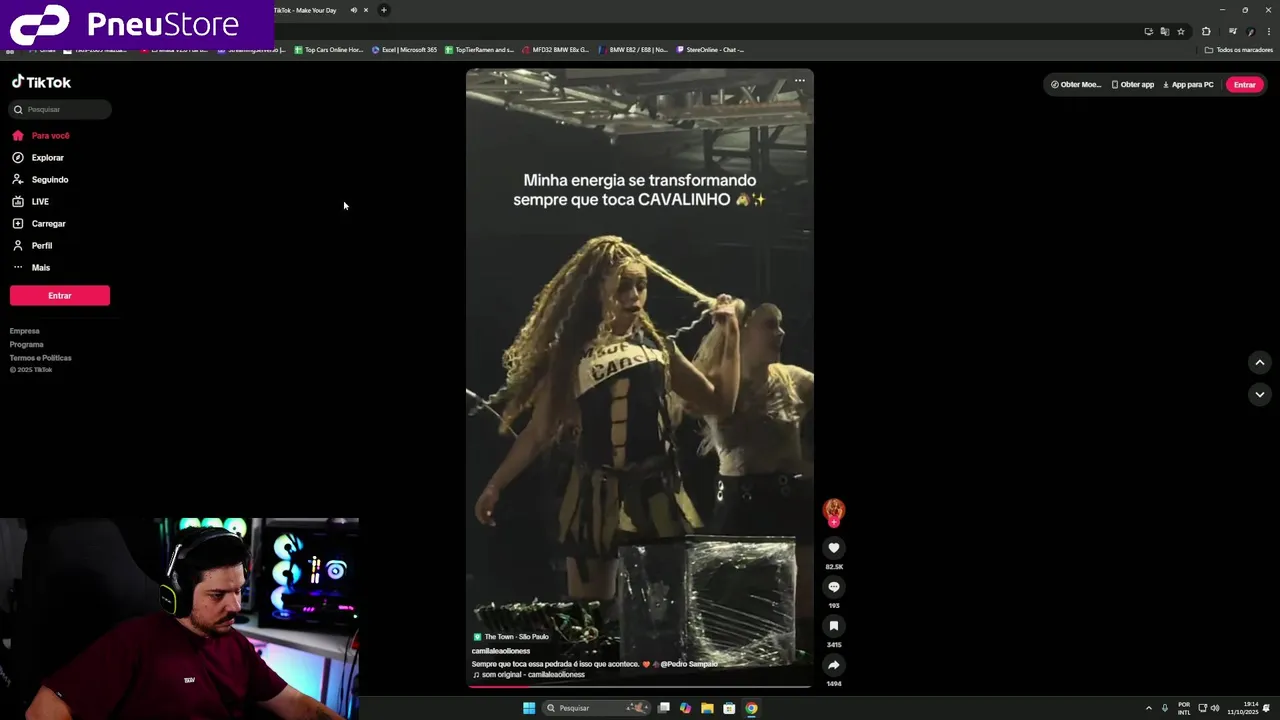Mute the TikTok browser tab audio icon
1280x720 pixels.
pos(353,10)
